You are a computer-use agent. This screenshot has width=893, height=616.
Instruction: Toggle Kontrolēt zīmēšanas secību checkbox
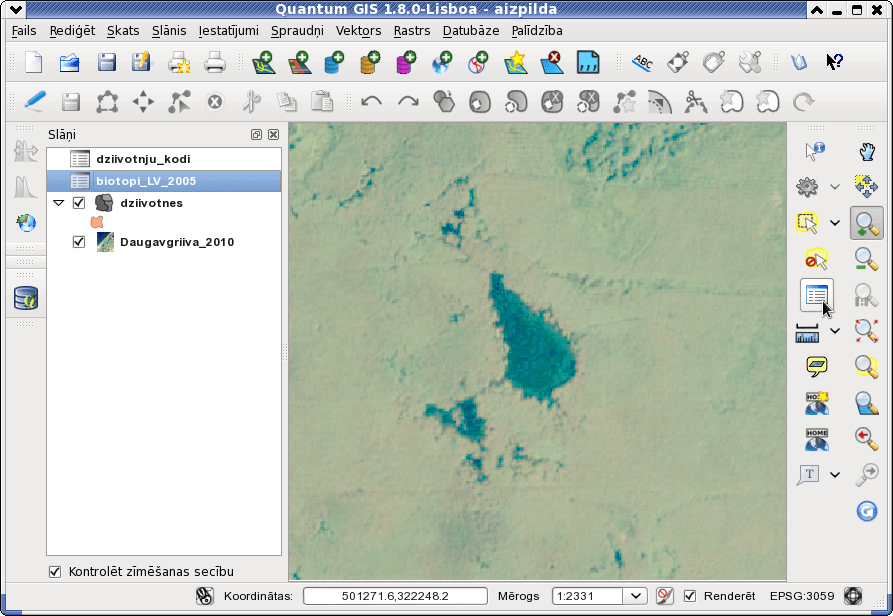(55, 572)
